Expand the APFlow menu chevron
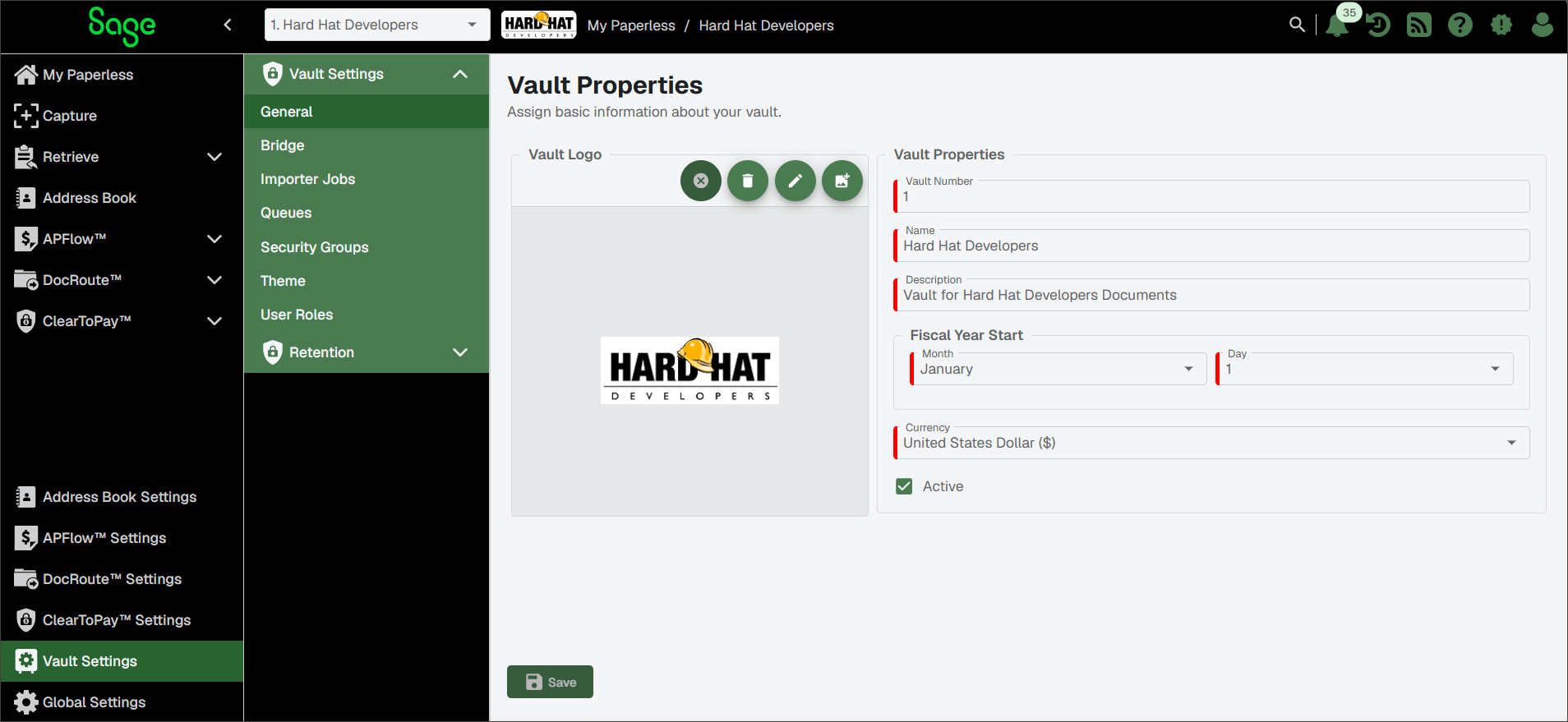The image size is (1568, 722). click(214, 239)
